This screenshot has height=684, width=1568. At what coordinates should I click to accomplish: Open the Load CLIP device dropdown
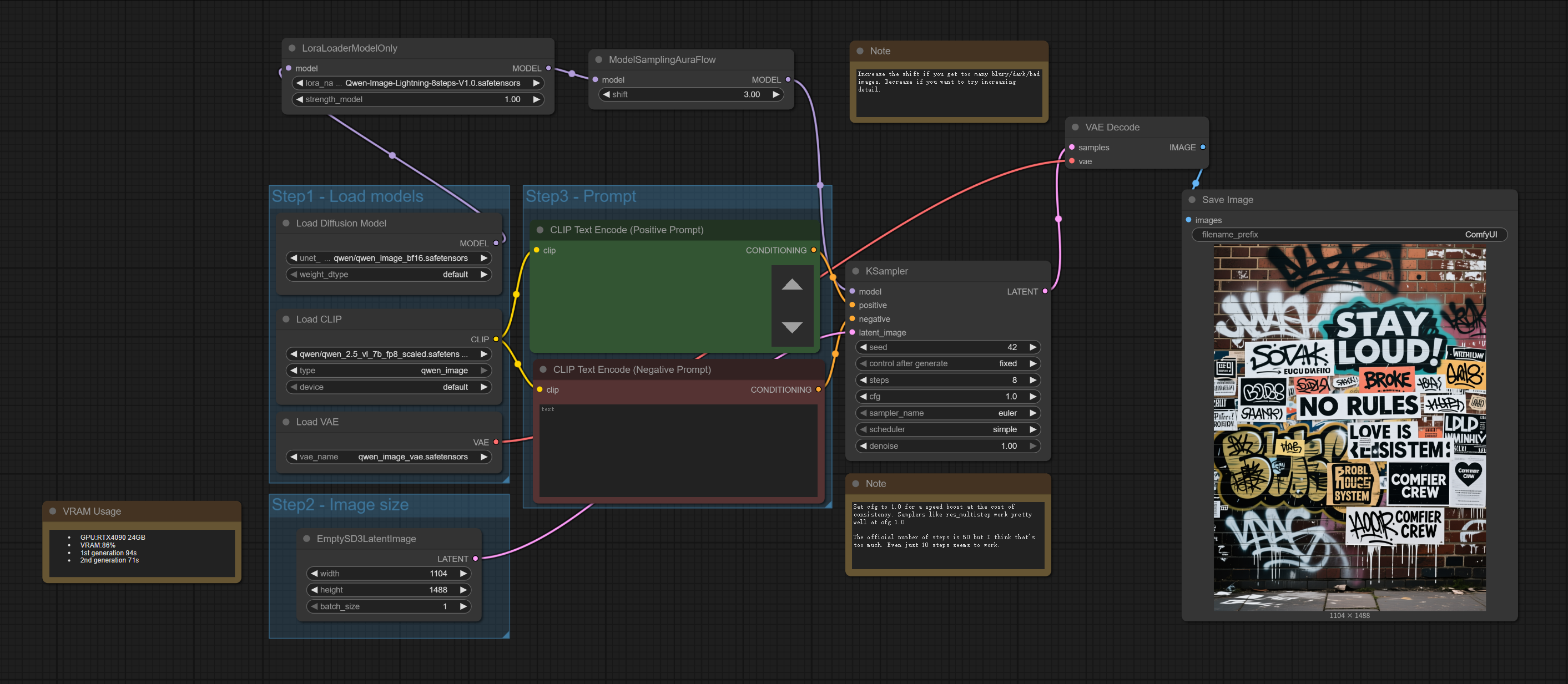pos(389,387)
